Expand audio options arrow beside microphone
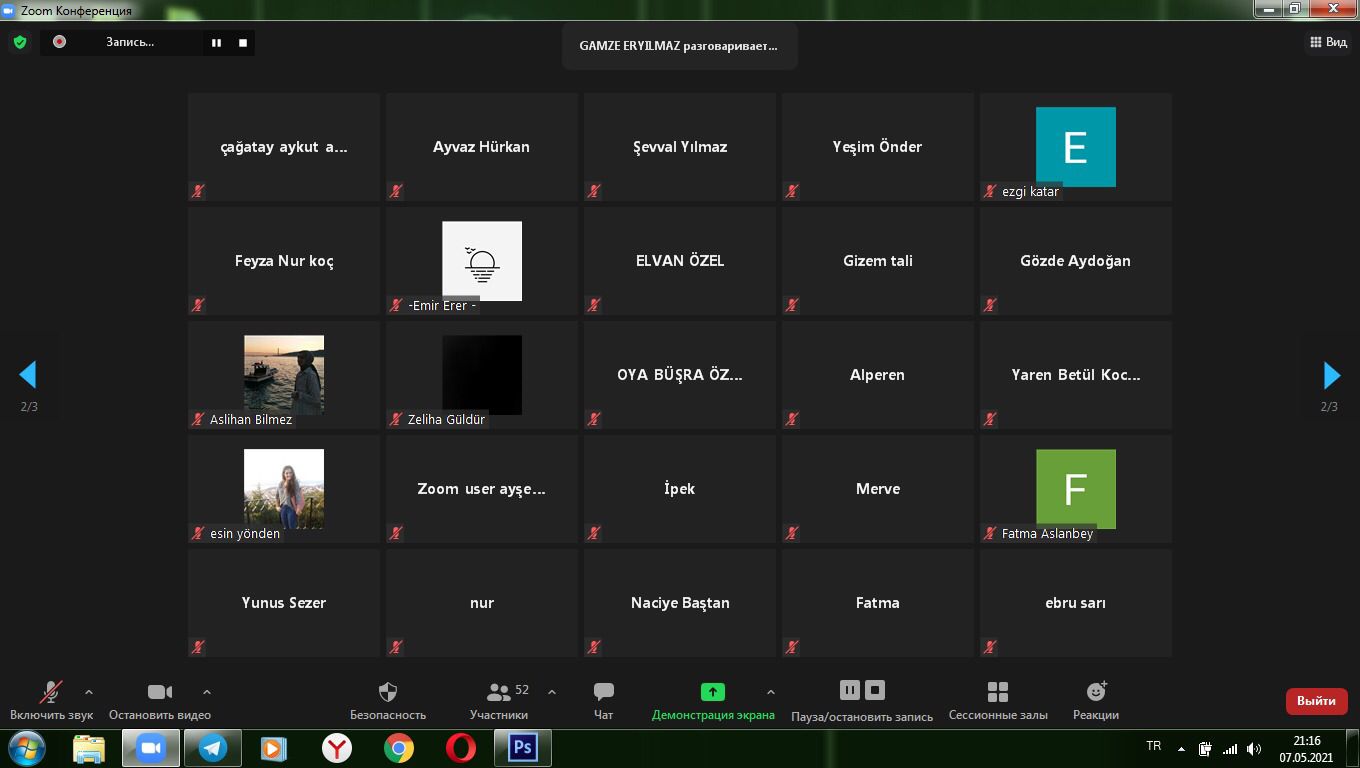Image resolution: width=1360 pixels, height=768 pixels. click(x=89, y=692)
